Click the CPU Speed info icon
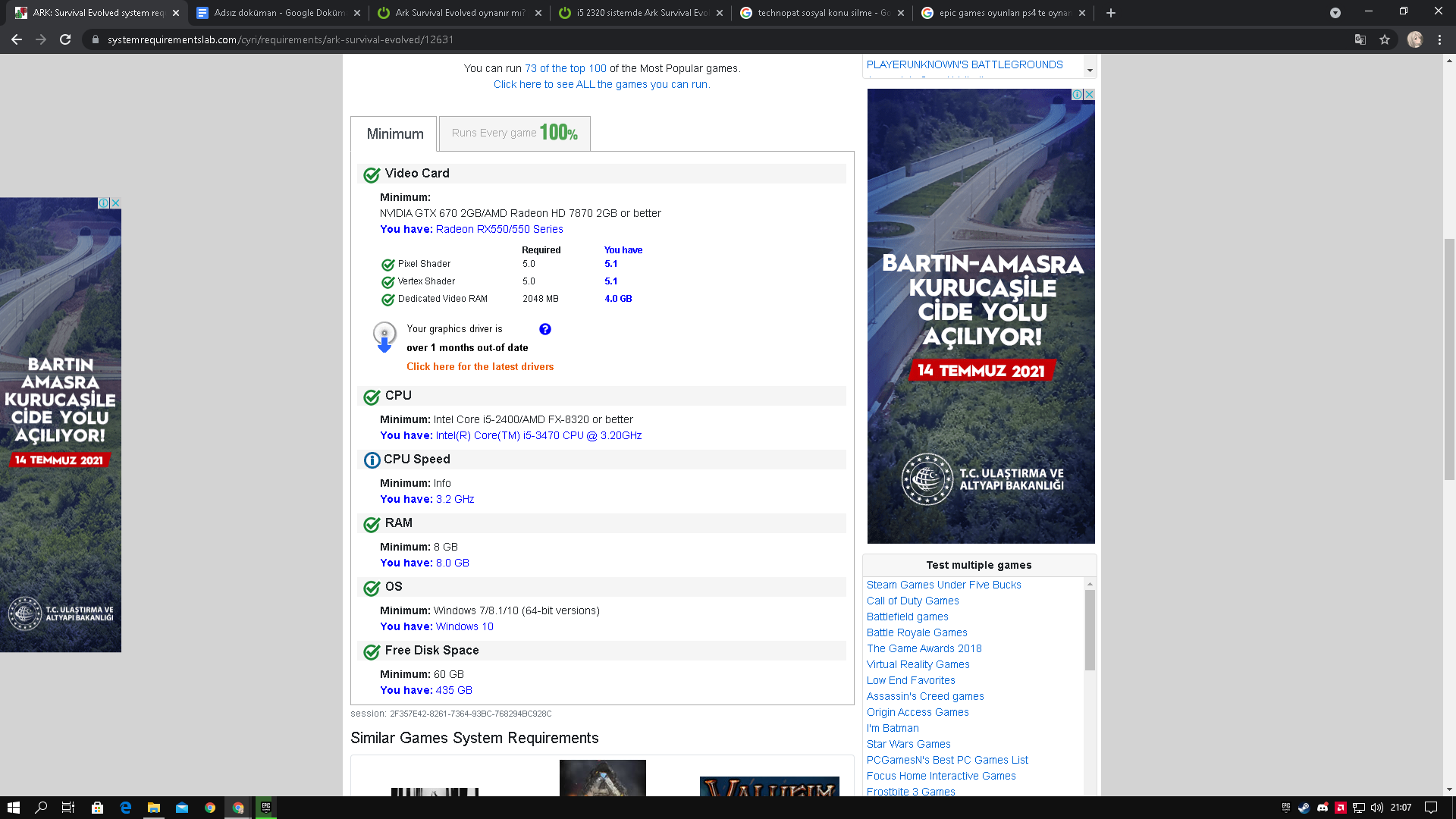 (x=372, y=460)
